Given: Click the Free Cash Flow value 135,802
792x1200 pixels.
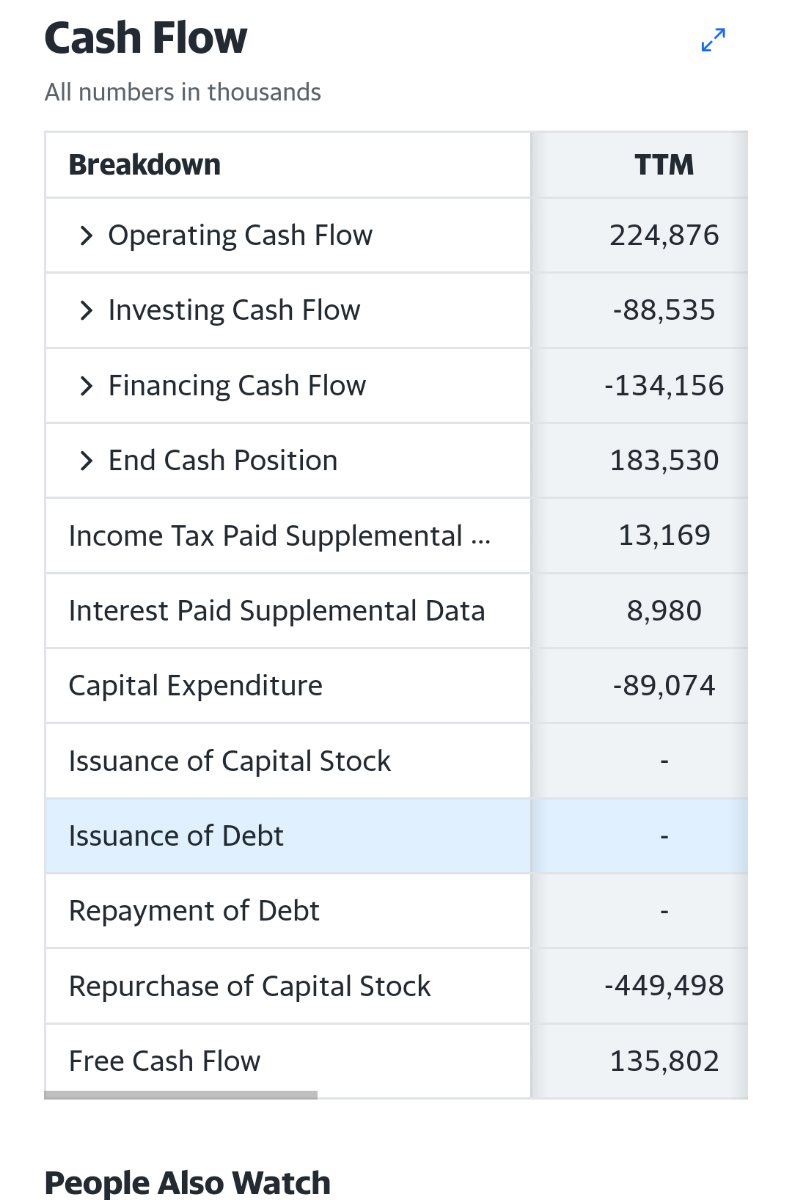Looking at the screenshot, I should [664, 1061].
